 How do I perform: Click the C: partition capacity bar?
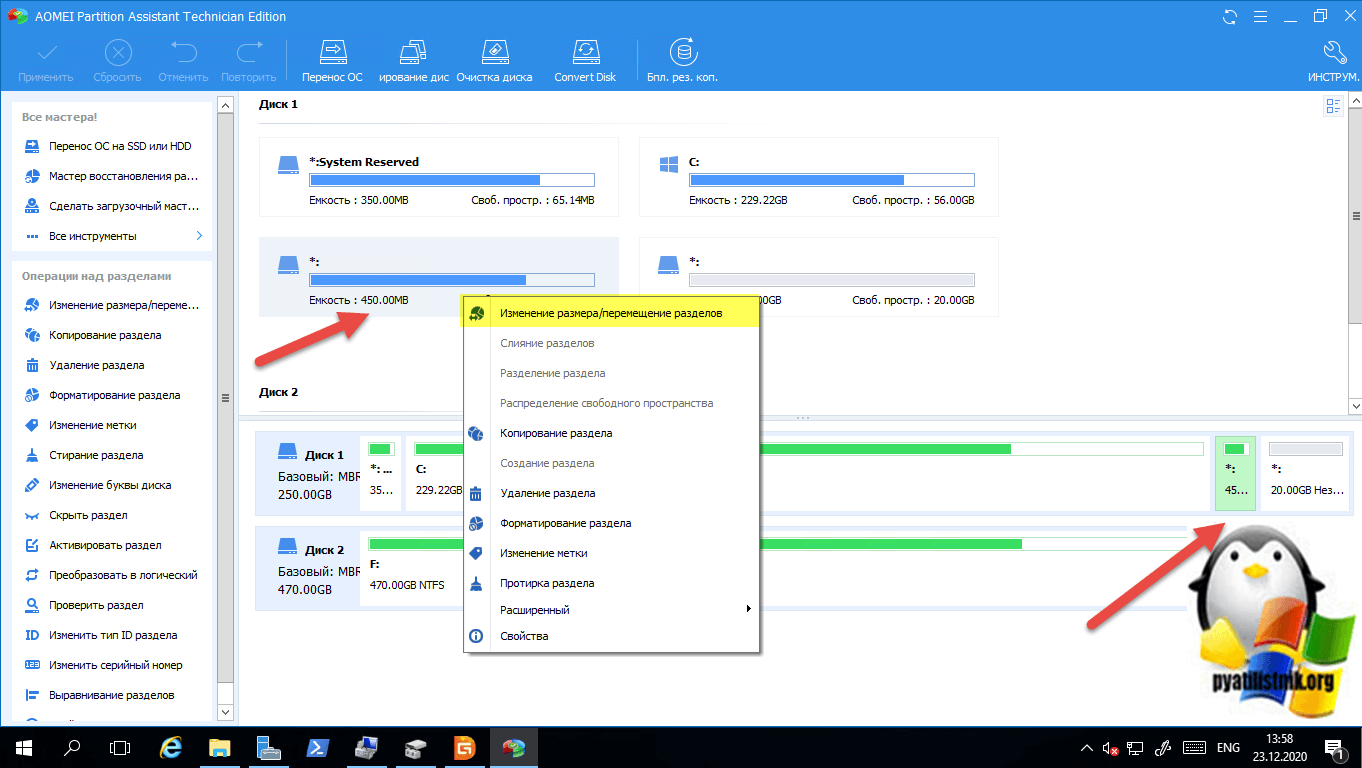pyautogui.click(x=831, y=180)
